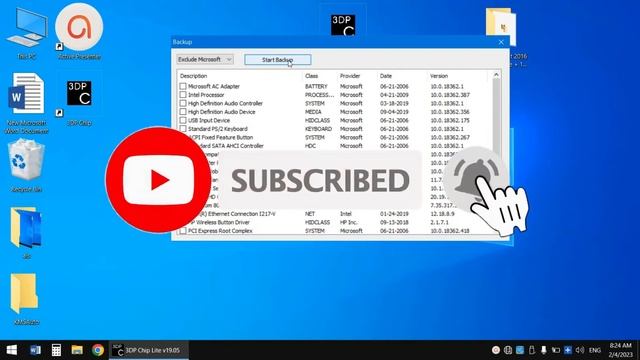Image resolution: width=640 pixels, height=360 pixels.
Task: Click the USB safely-remove tray icon
Action: click(x=532, y=350)
